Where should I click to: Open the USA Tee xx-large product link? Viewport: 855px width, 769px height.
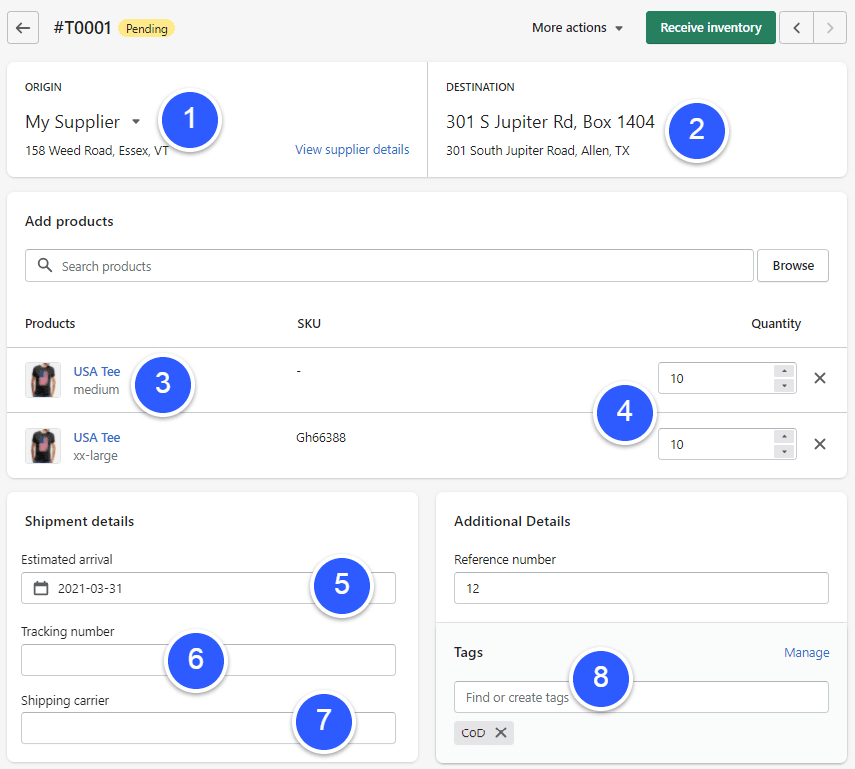(97, 437)
